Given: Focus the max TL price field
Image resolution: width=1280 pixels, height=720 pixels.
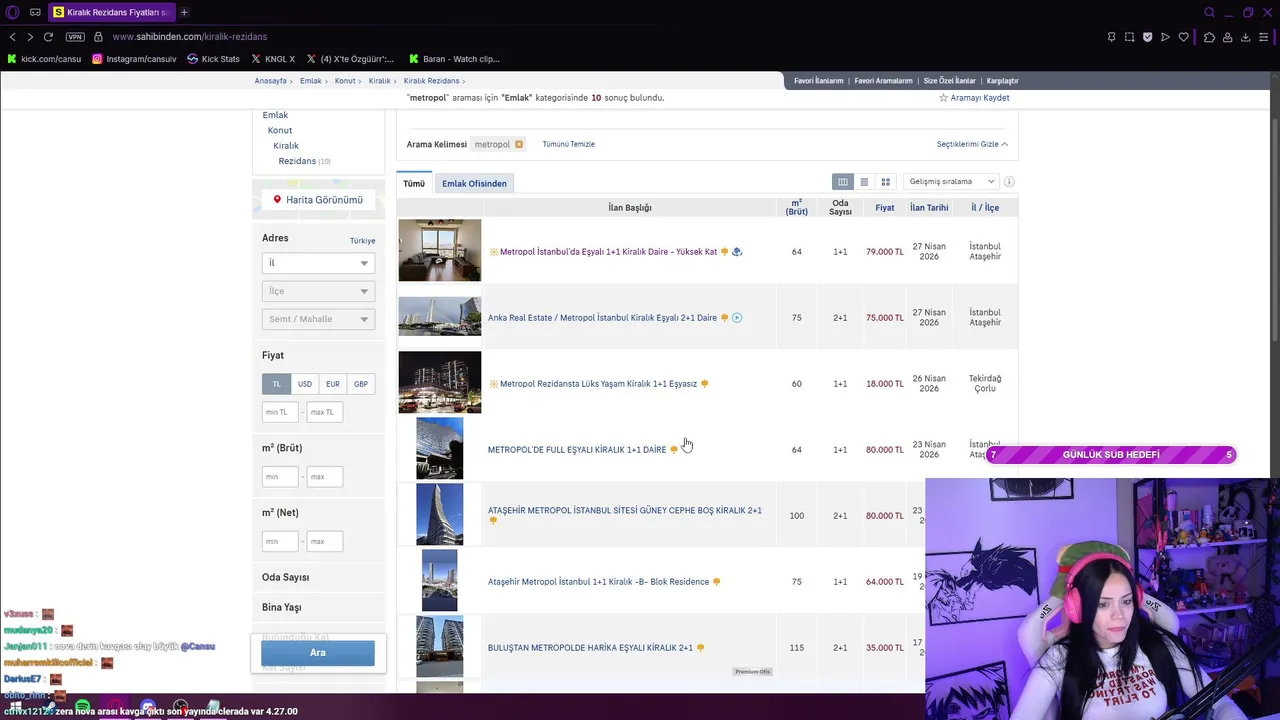Looking at the screenshot, I should (x=325, y=412).
